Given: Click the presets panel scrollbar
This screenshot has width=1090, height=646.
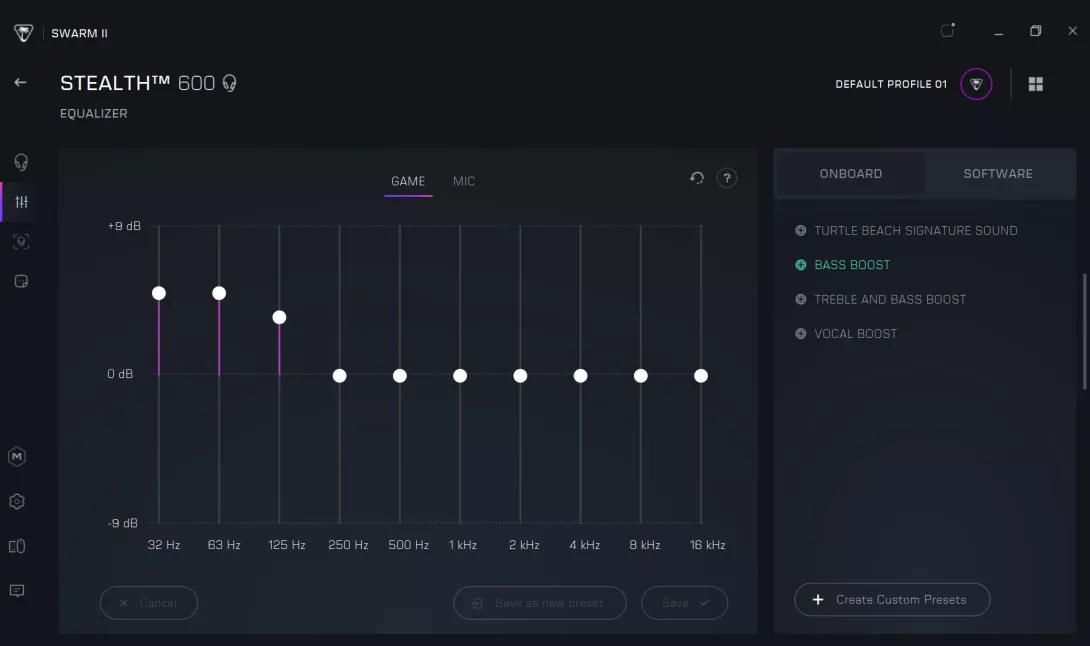Looking at the screenshot, I should coord(1084,332).
